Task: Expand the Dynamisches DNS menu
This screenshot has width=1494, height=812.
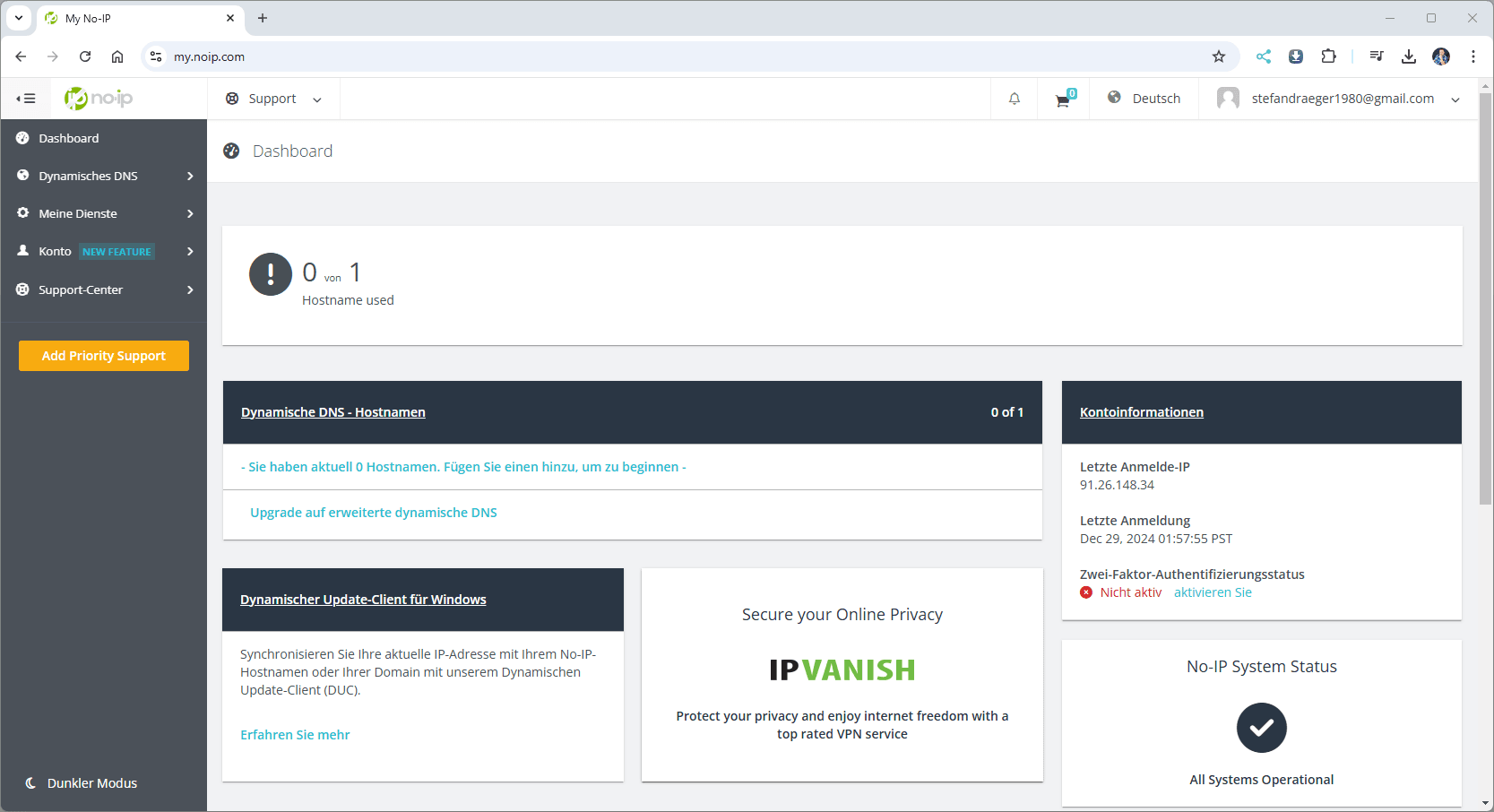Action: (x=103, y=176)
